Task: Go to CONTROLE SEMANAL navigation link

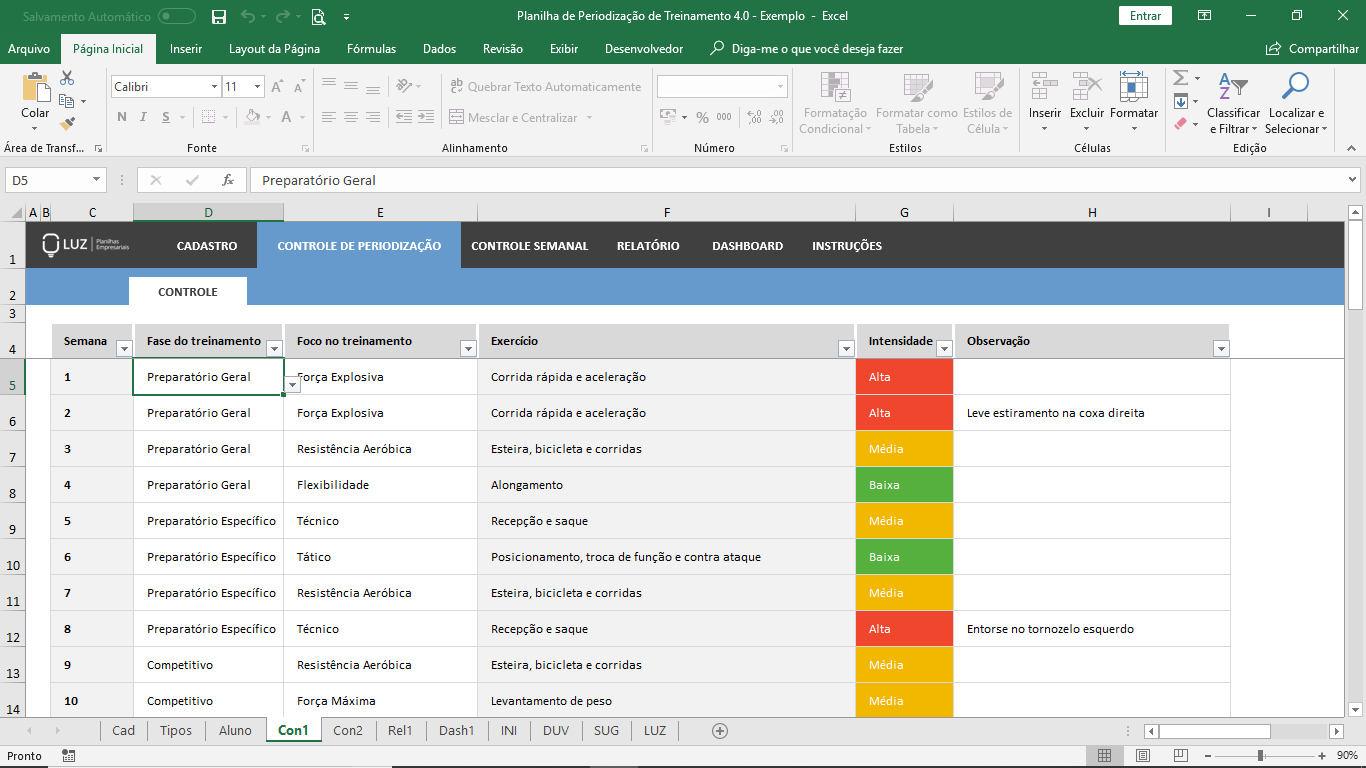Action: click(530, 246)
